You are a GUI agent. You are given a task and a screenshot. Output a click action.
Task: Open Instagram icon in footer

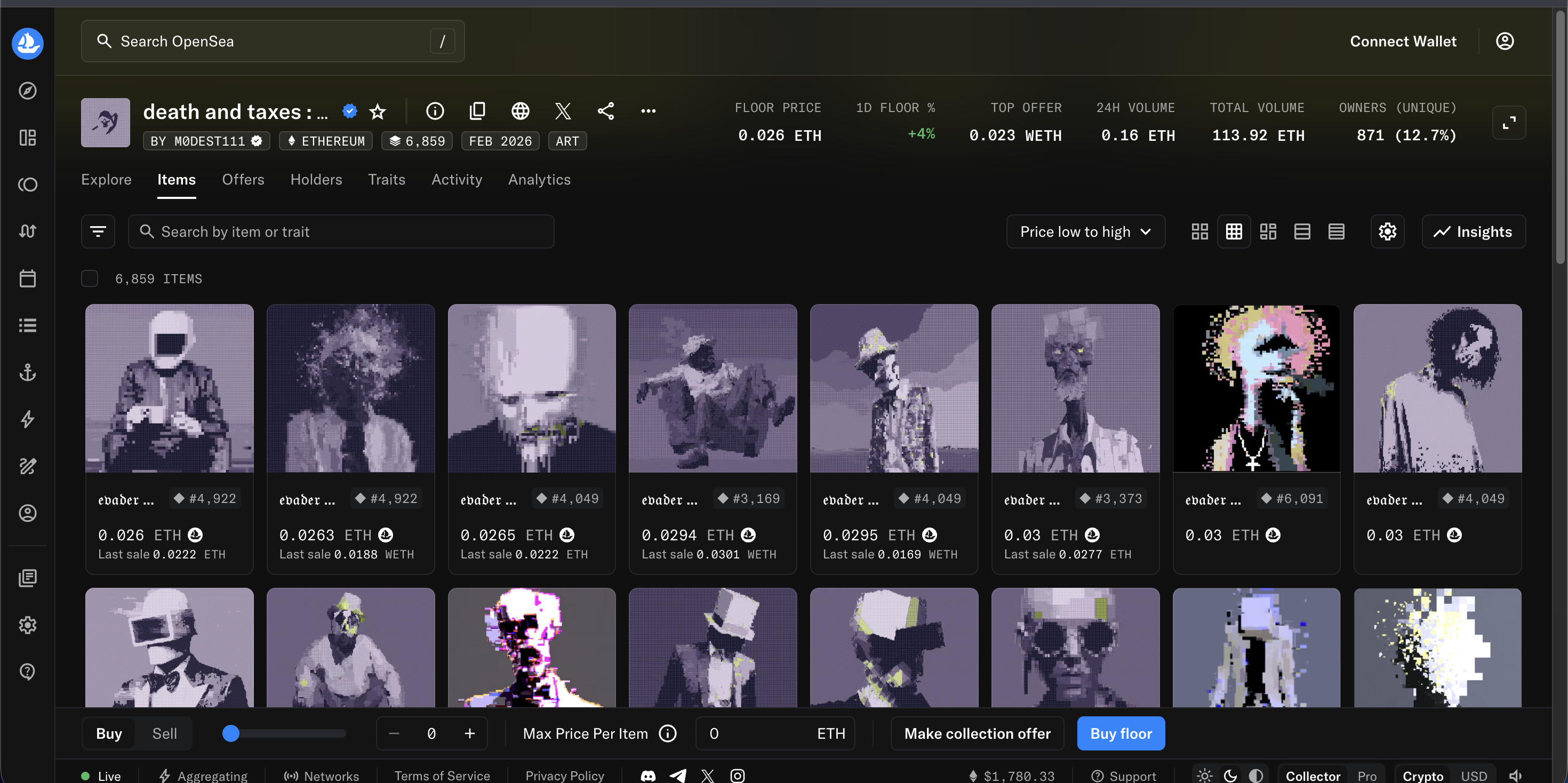[x=737, y=776]
